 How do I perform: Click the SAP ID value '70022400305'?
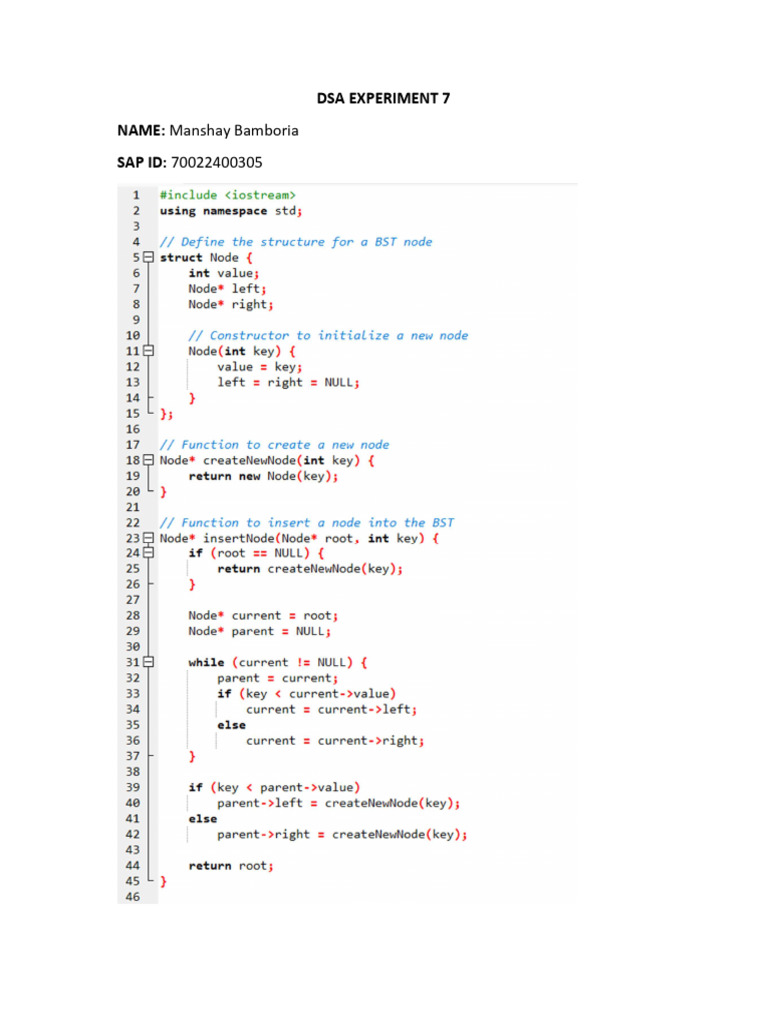click(x=217, y=163)
